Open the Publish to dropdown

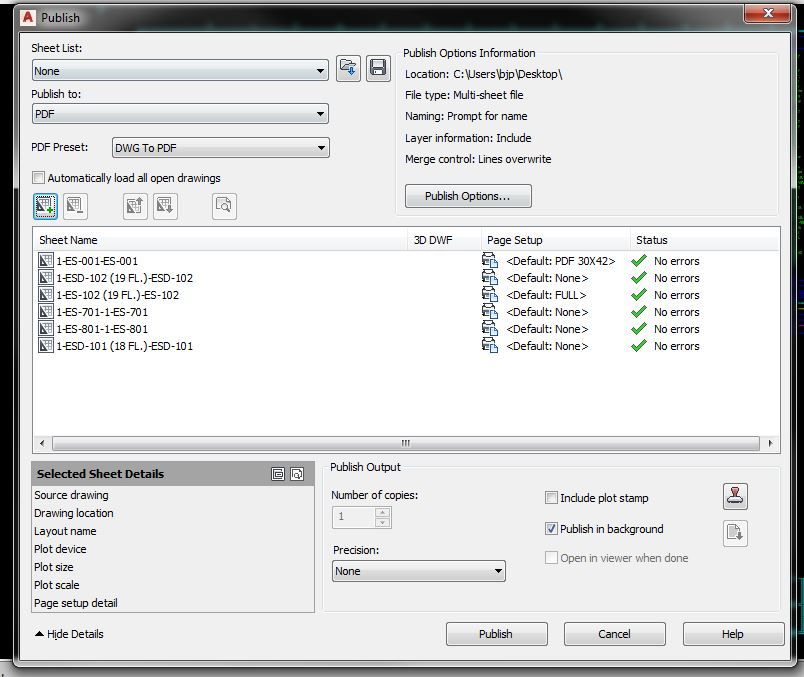pyautogui.click(x=180, y=114)
